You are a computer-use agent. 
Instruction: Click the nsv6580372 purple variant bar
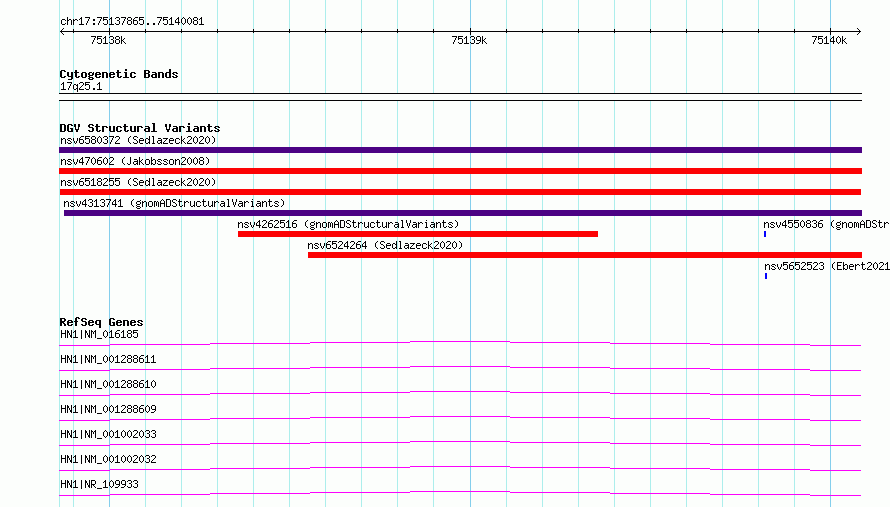pyautogui.click(x=460, y=150)
